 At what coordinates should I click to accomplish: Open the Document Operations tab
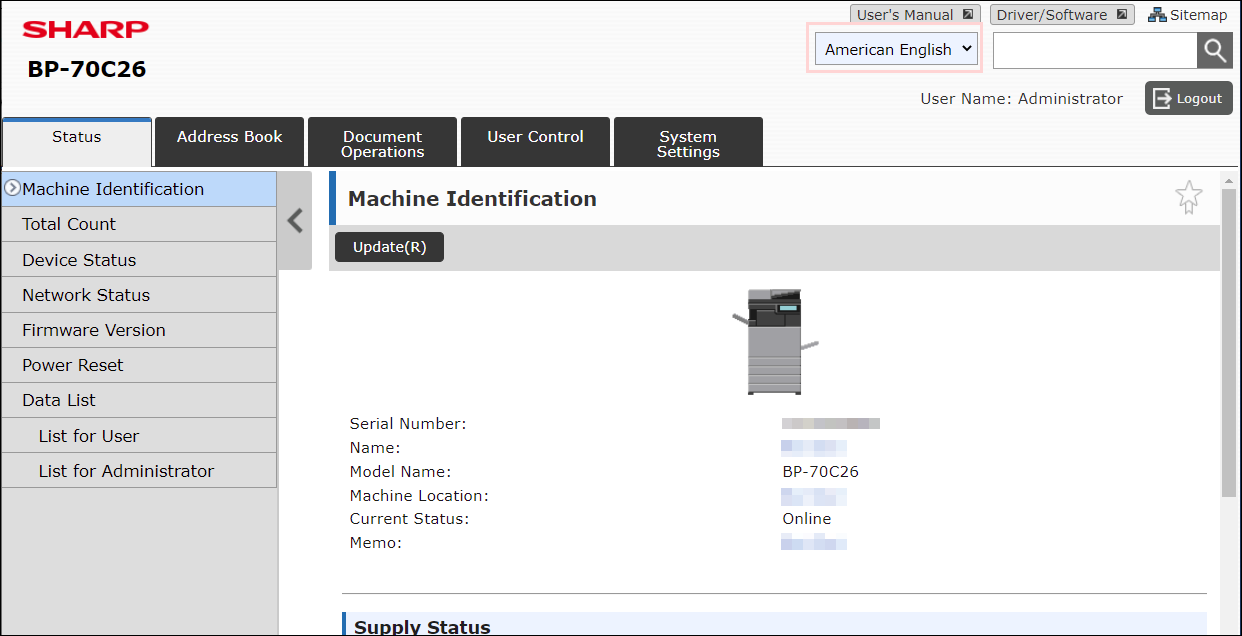(x=382, y=141)
